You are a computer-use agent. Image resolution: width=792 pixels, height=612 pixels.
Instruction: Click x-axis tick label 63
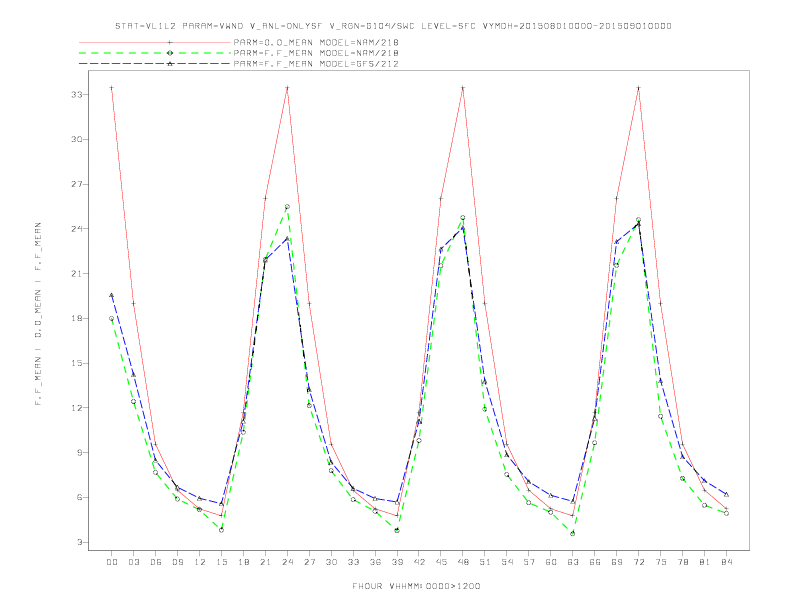(573, 562)
